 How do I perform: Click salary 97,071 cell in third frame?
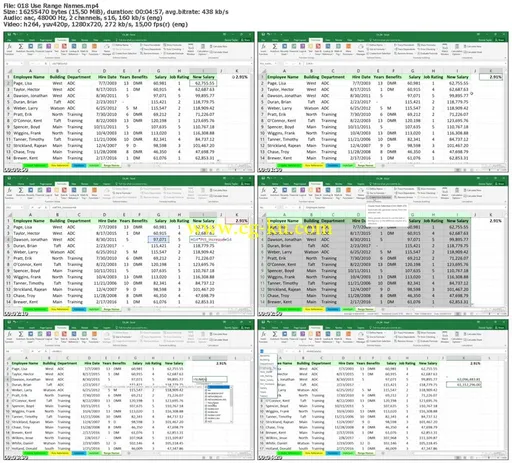pyautogui.click(x=159, y=239)
